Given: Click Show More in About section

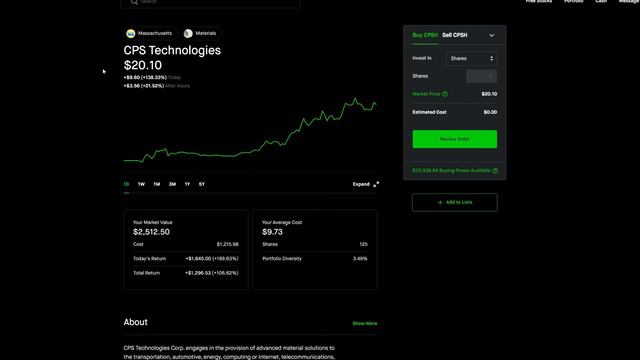Looking at the screenshot, I should click(x=365, y=324).
